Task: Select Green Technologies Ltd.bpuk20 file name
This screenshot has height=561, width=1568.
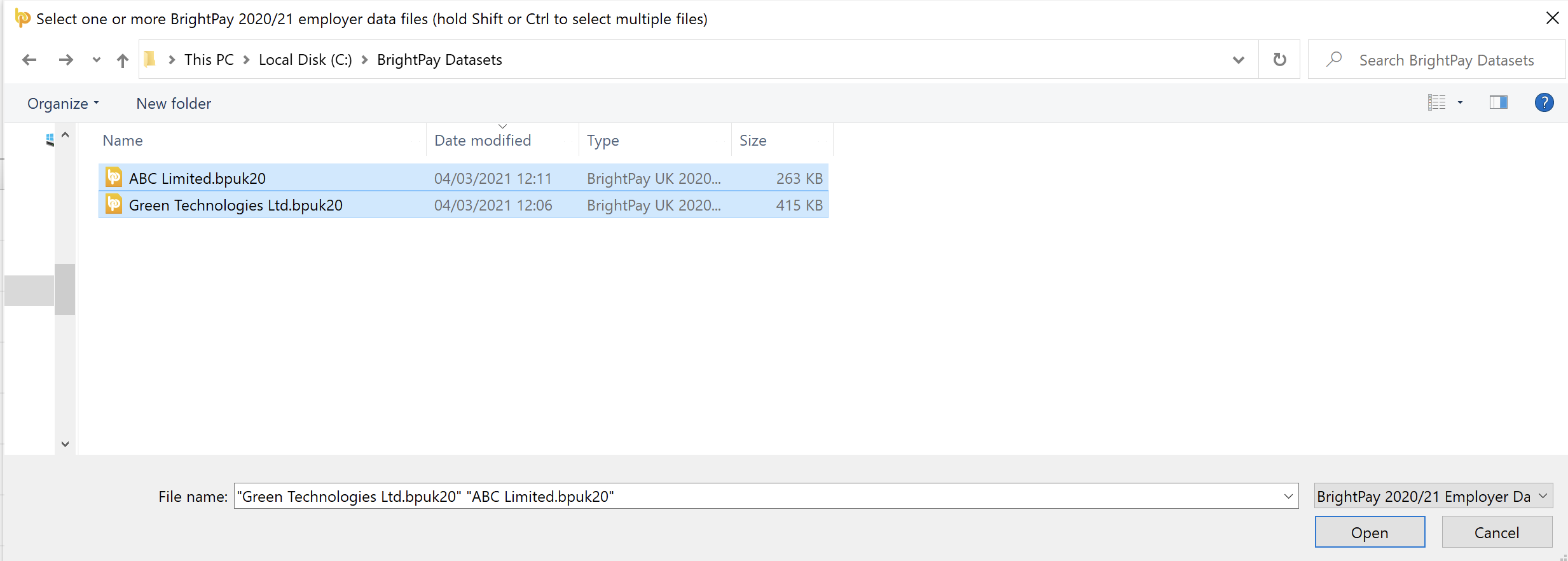Action: [x=235, y=205]
